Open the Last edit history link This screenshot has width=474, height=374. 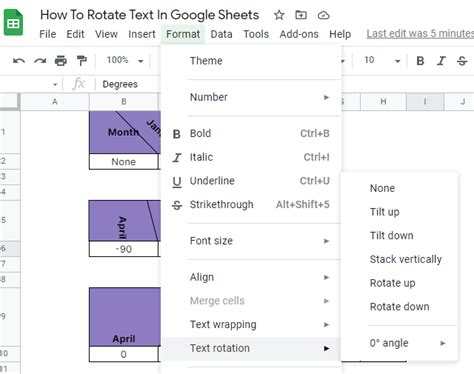point(420,34)
